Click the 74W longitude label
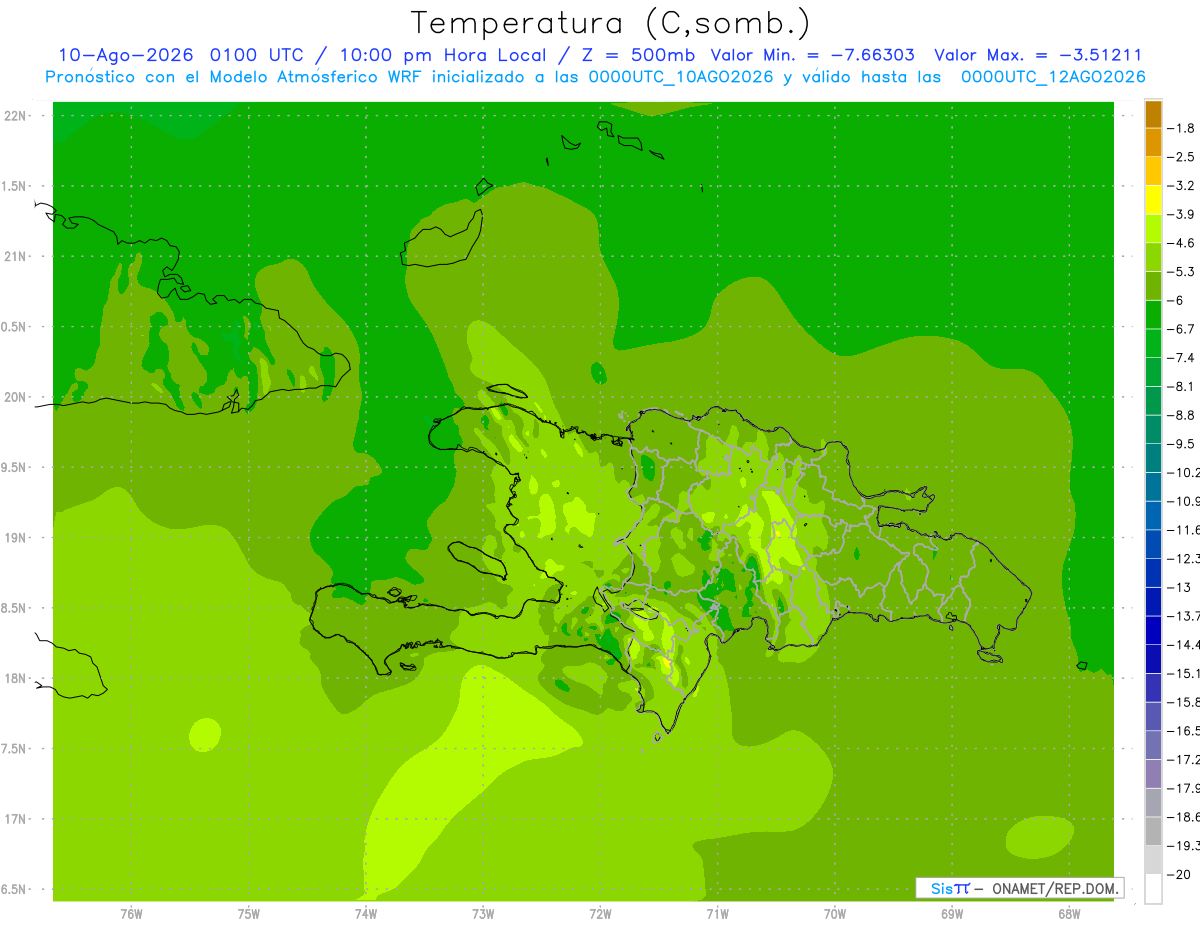The image size is (1200, 927). pos(366,914)
